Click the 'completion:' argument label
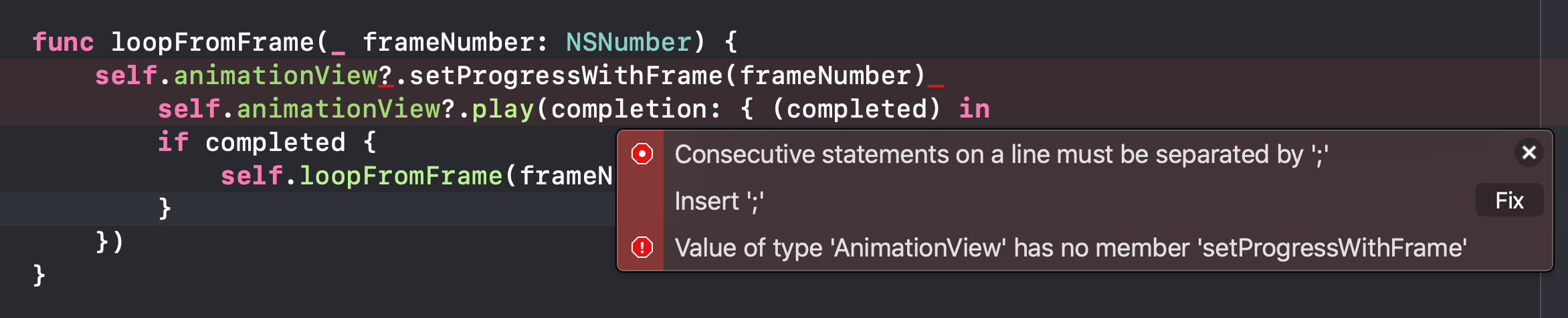The image size is (1568, 318). coord(636,109)
